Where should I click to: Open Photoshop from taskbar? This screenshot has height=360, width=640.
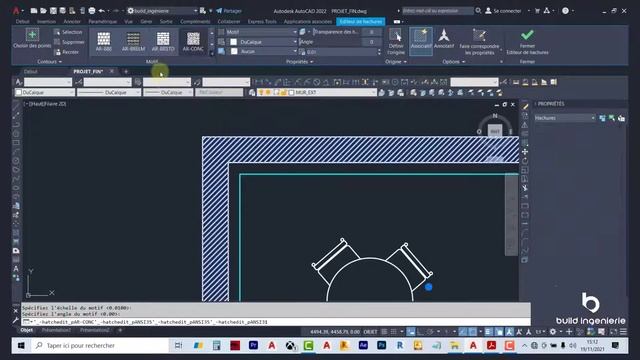tap(381, 346)
